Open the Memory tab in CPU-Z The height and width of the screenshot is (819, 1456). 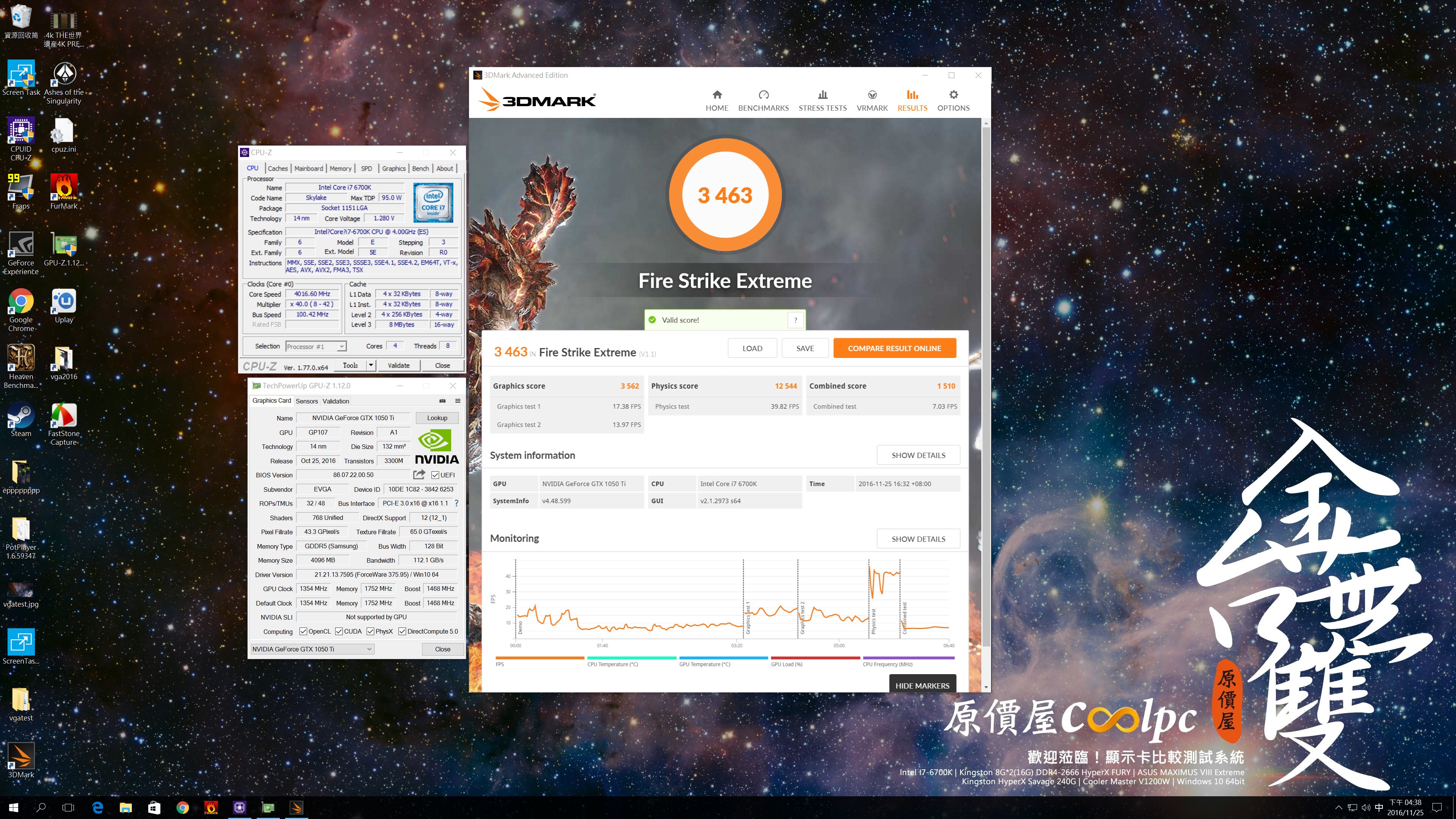pos(340,168)
